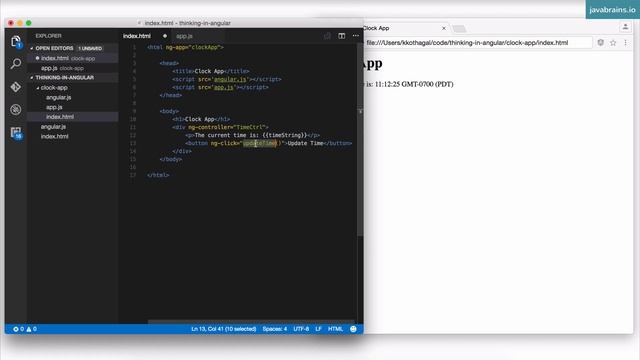640x360 pixels.
Task: Select index.html inside clock-app folder
Action: pyautogui.click(x=73, y=117)
